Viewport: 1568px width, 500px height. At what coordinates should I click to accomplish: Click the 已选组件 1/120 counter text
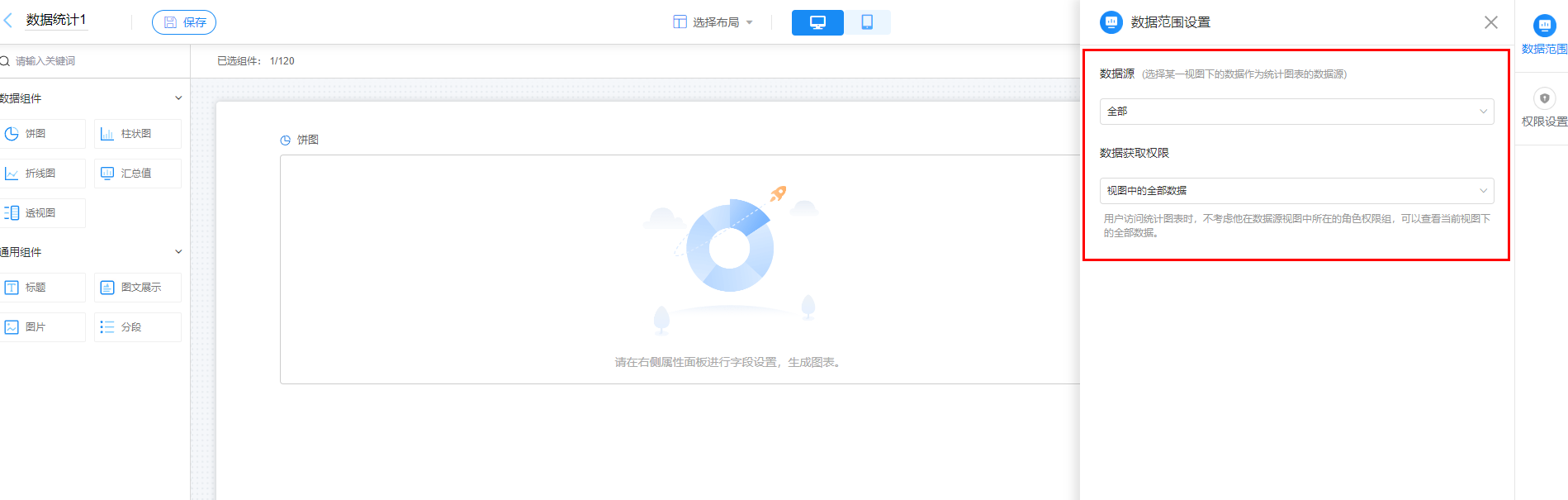(256, 61)
